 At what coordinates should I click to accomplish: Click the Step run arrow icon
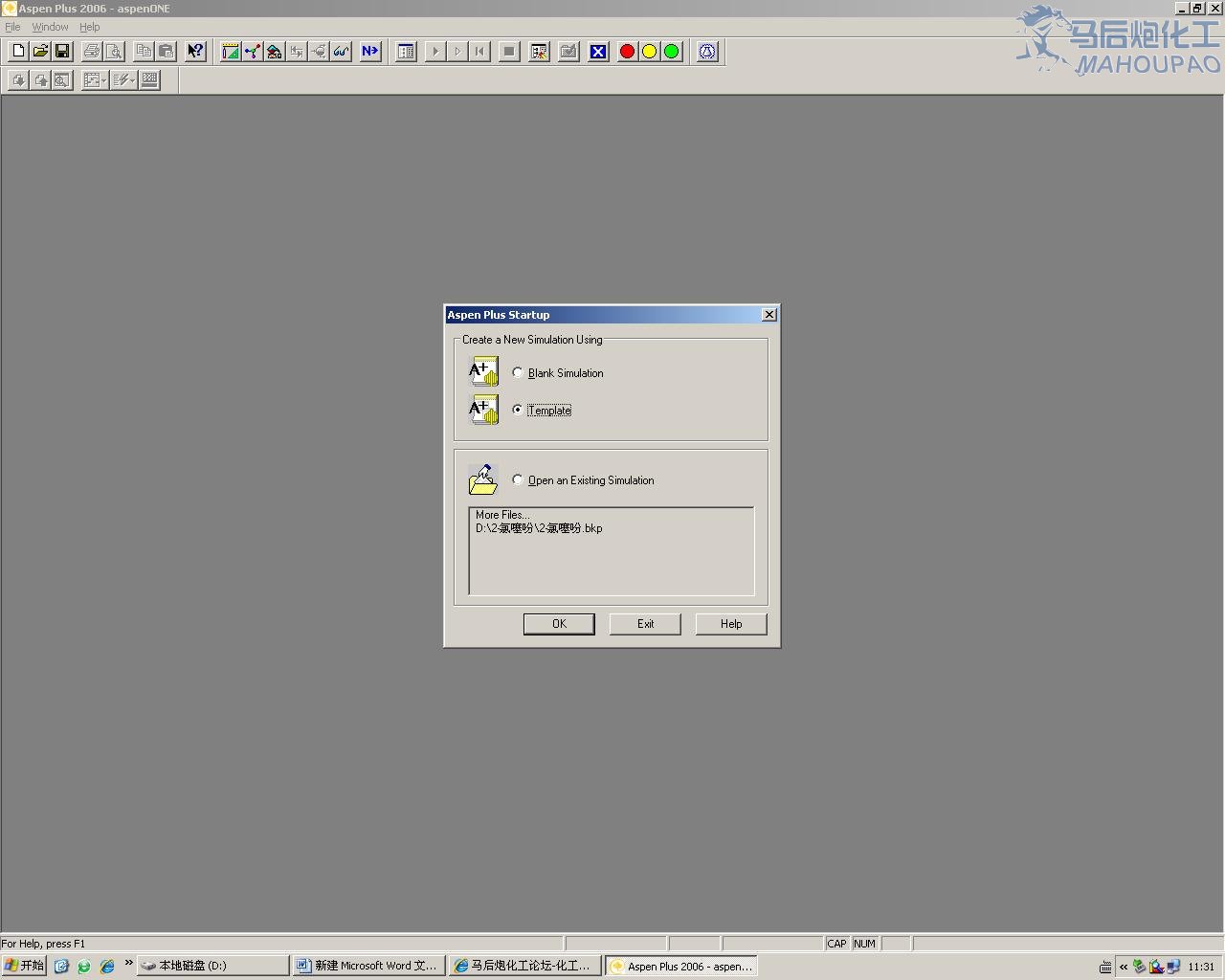[x=457, y=52]
